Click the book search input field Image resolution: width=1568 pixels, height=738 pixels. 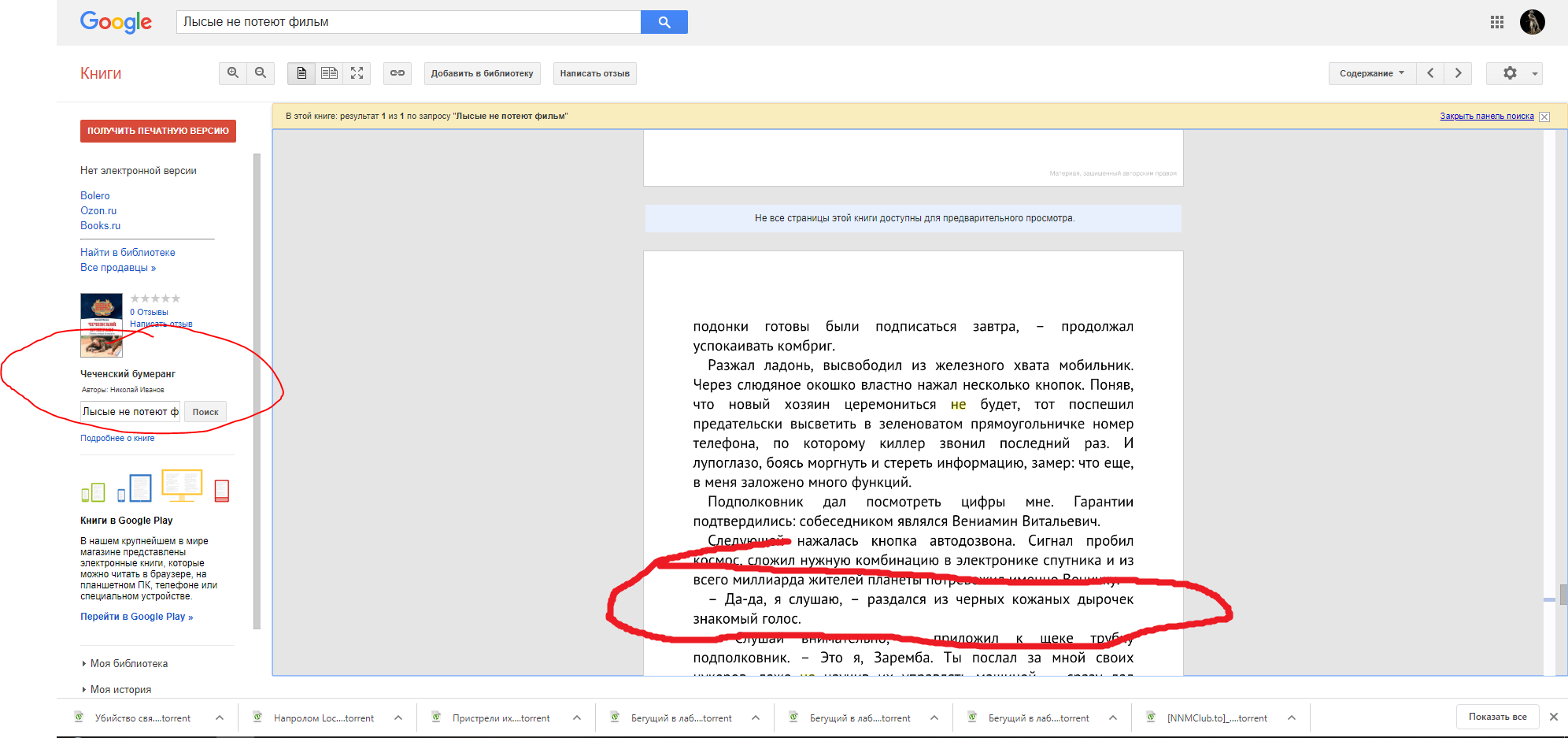(x=130, y=412)
